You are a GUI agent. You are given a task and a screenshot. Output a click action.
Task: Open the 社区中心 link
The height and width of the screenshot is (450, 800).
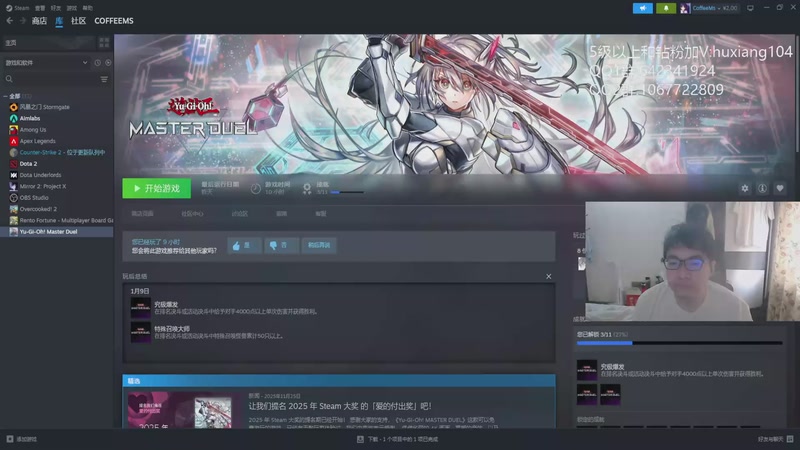(192, 214)
